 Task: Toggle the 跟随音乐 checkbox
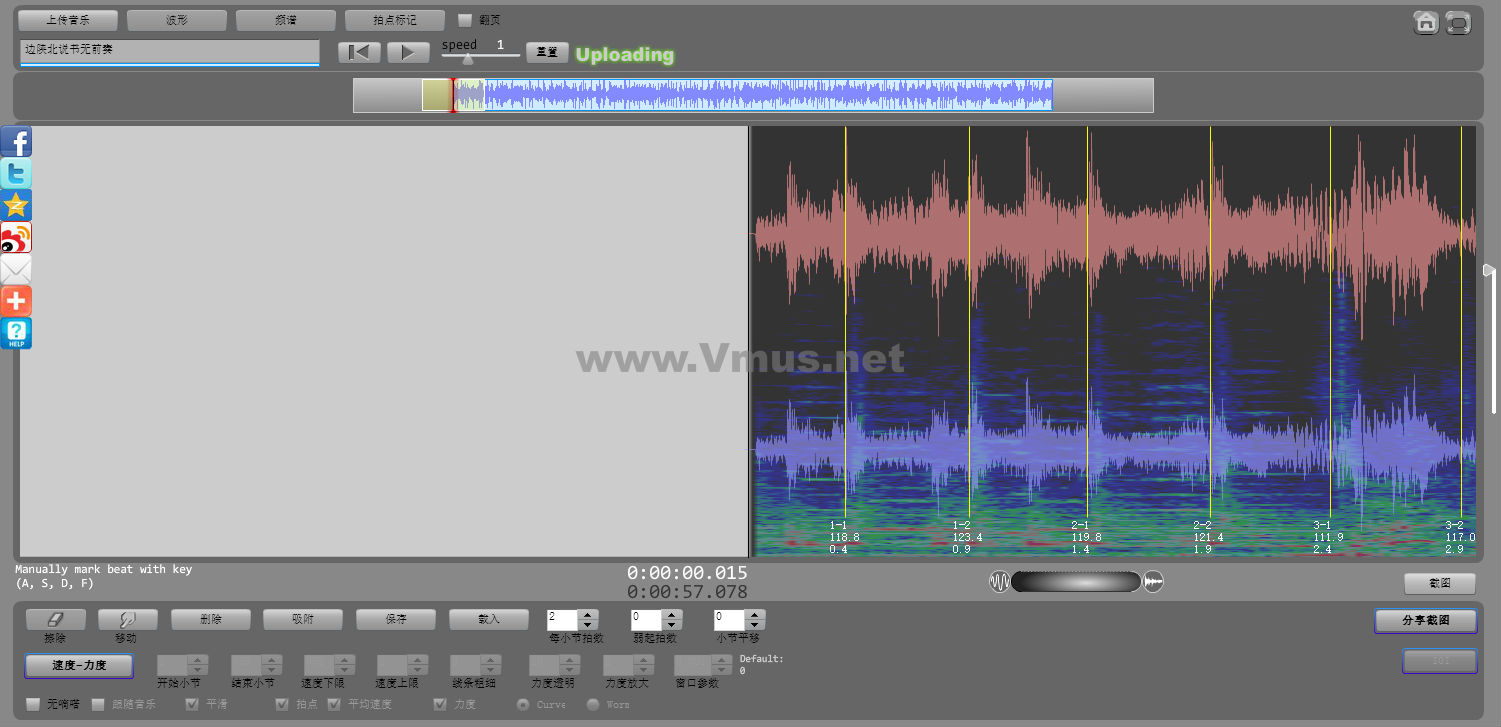[x=98, y=704]
